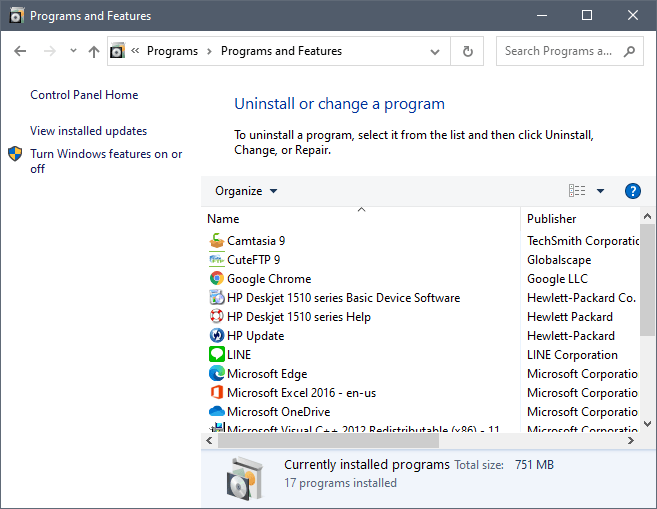Click the 17 programs installed text
Viewport: 657px width, 509px height.
[x=340, y=483]
